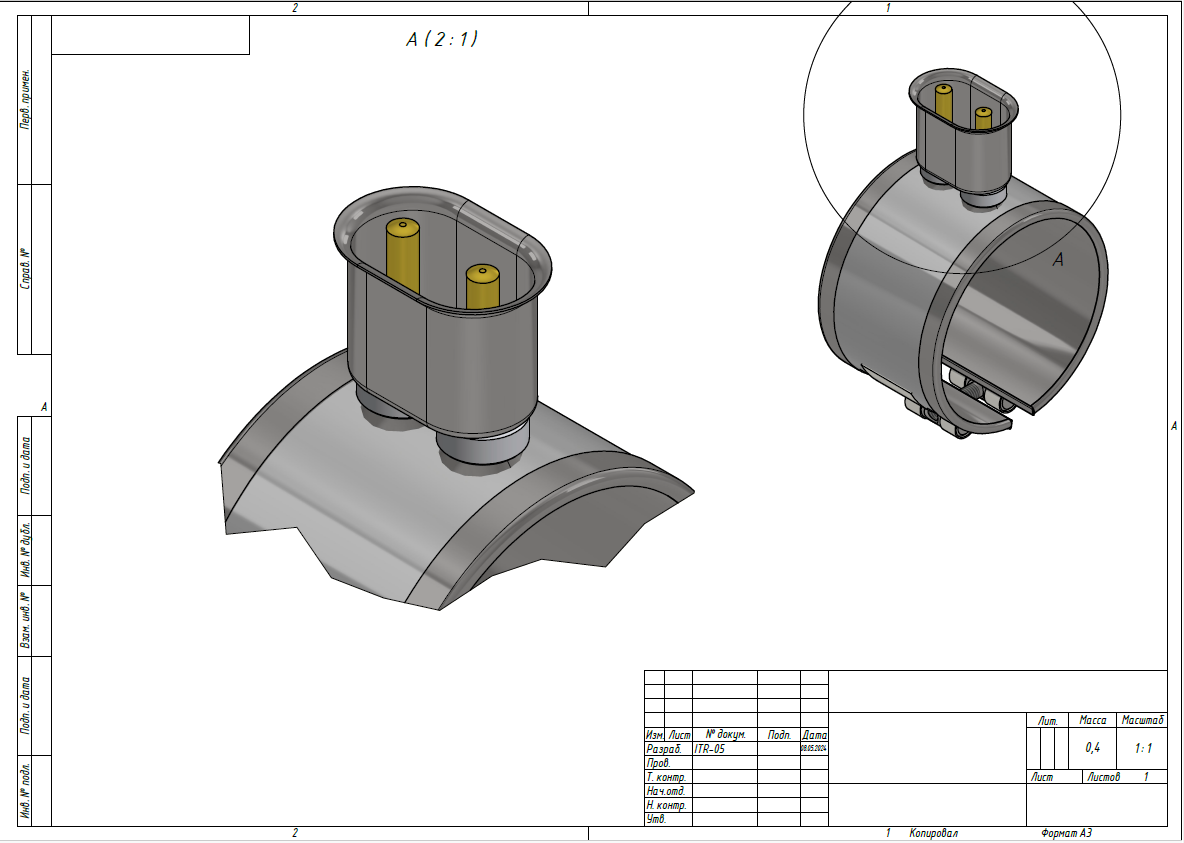
Task: Click the full clamp assembly isometric view
Action: tap(964, 254)
